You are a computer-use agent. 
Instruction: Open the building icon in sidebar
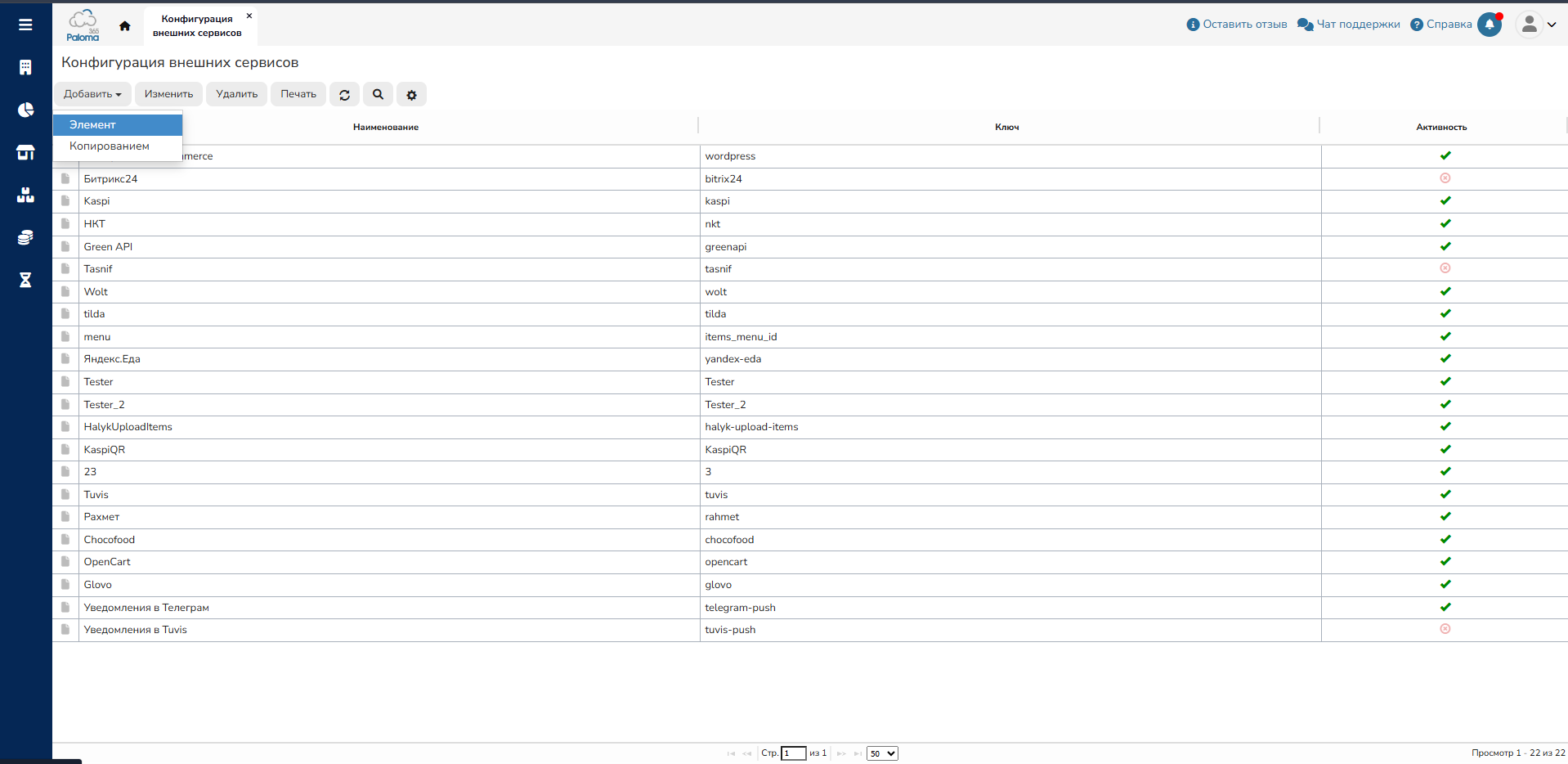[x=25, y=67]
